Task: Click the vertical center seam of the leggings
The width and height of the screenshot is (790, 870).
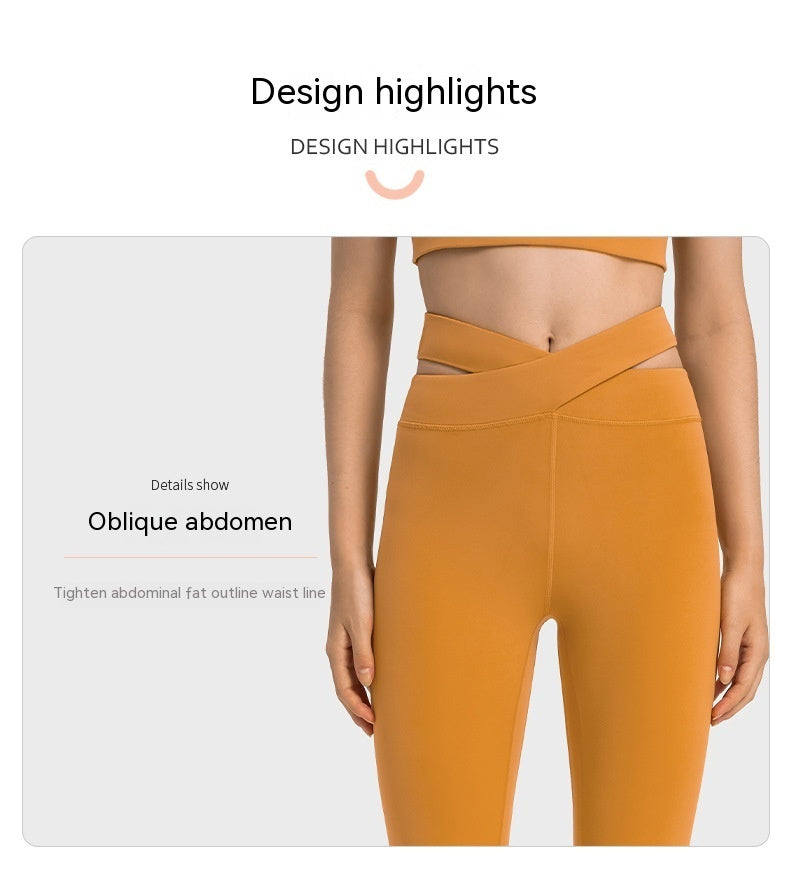Action: pyautogui.click(x=551, y=516)
